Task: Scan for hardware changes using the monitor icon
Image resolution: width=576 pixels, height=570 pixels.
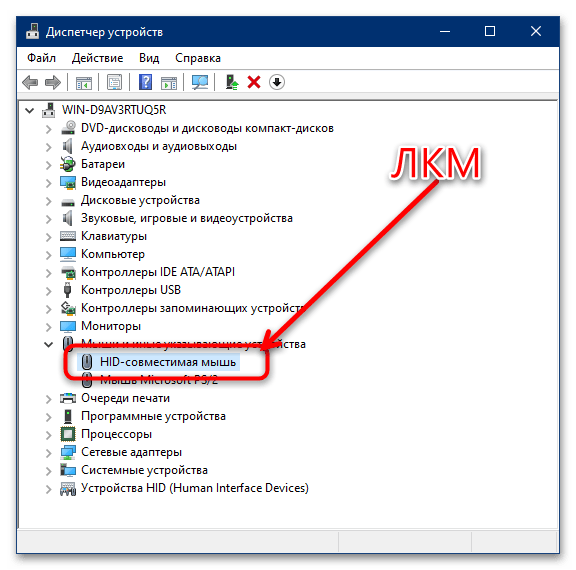Action: [200, 82]
